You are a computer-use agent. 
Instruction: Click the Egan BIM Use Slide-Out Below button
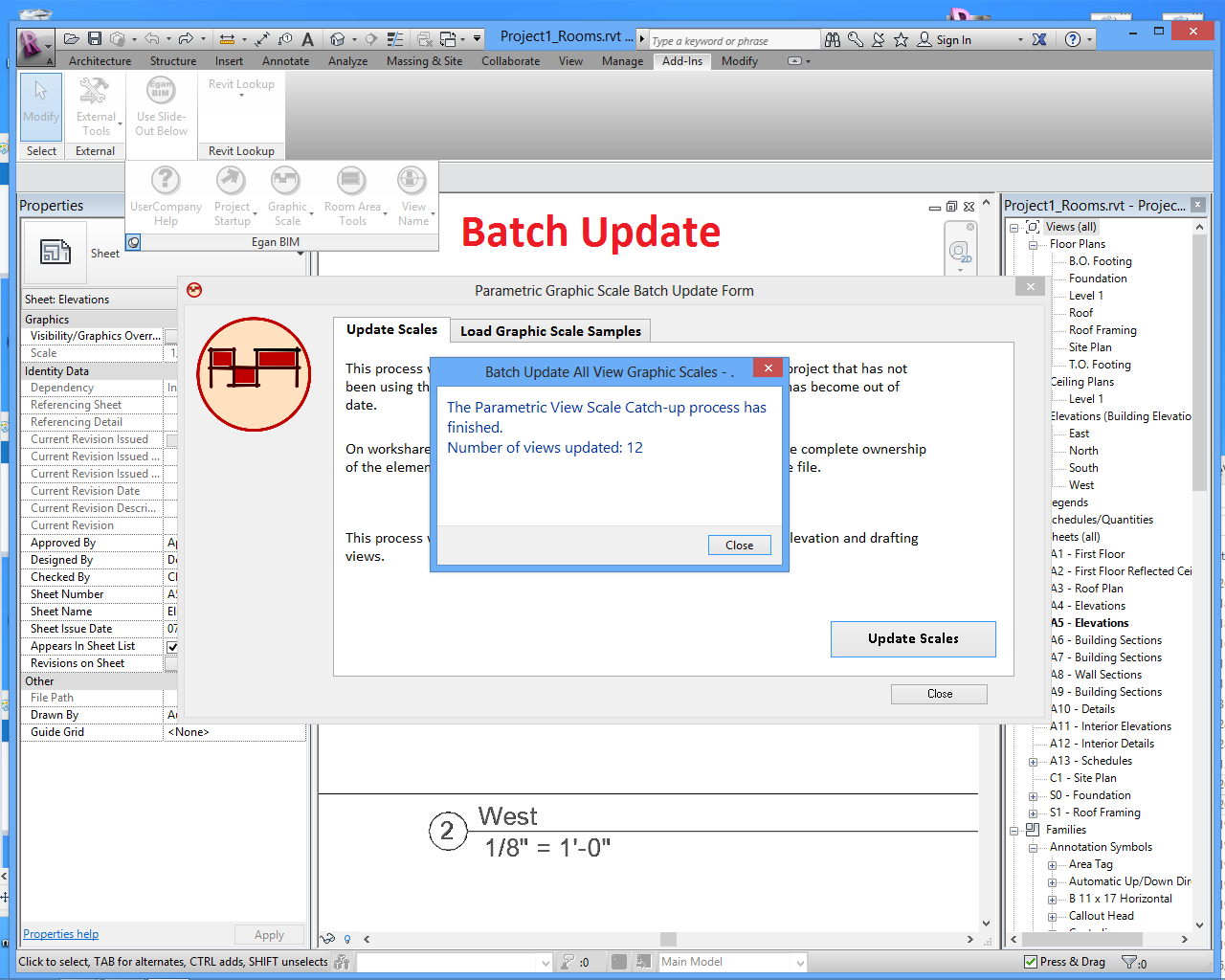(161, 106)
